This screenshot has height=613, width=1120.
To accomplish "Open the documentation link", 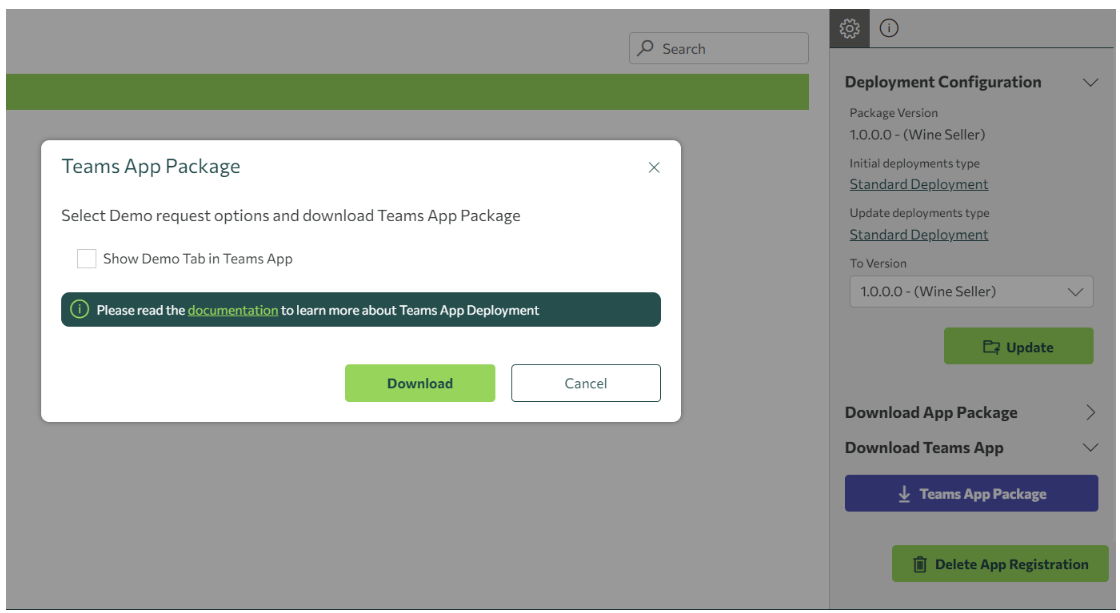I will [x=233, y=310].
